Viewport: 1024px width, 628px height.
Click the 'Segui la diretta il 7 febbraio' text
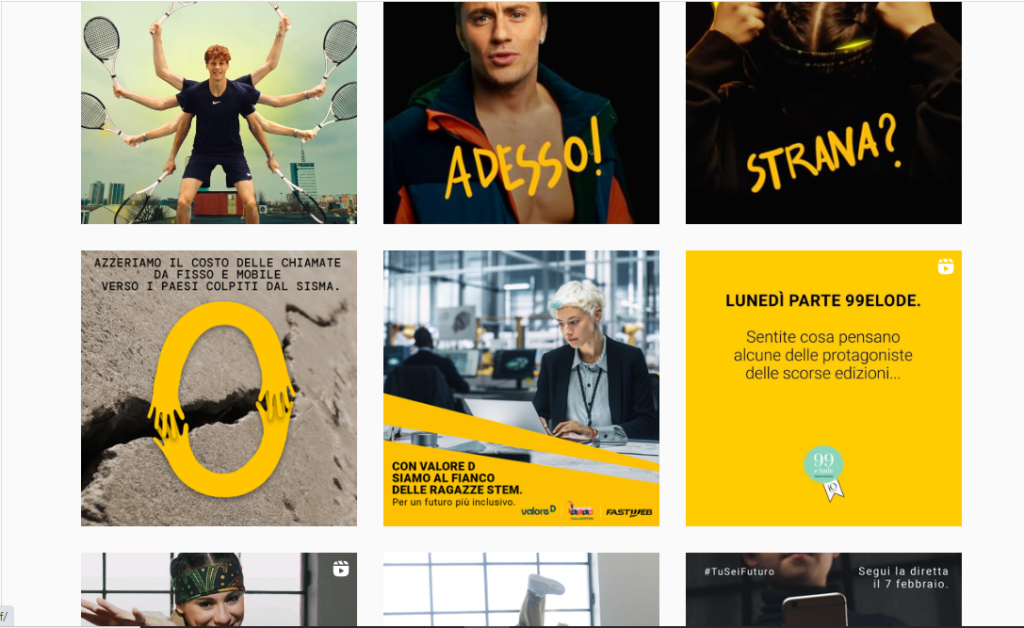(x=903, y=577)
